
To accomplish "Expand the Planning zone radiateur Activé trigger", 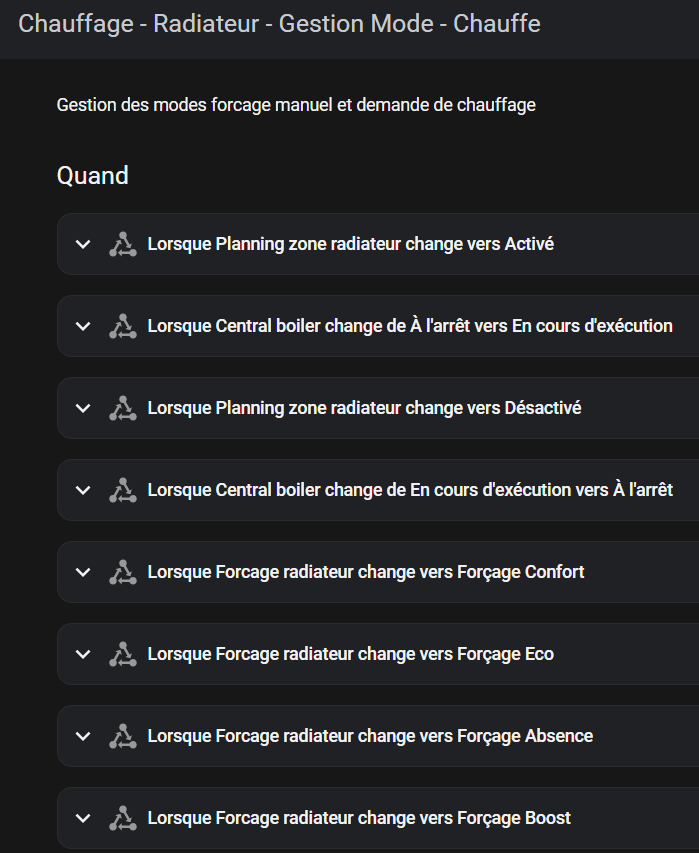I will (83, 244).
